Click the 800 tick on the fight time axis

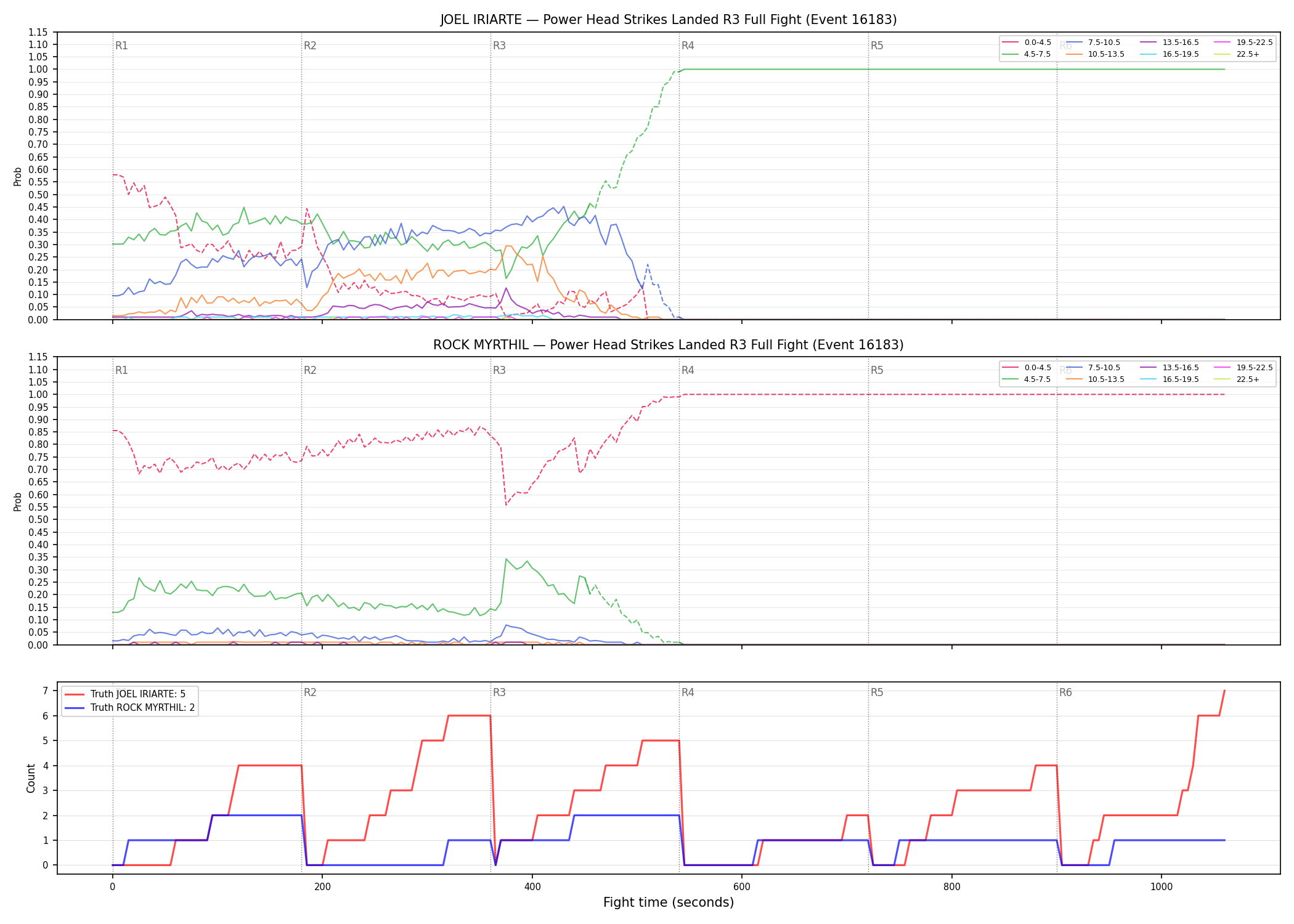(x=951, y=887)
